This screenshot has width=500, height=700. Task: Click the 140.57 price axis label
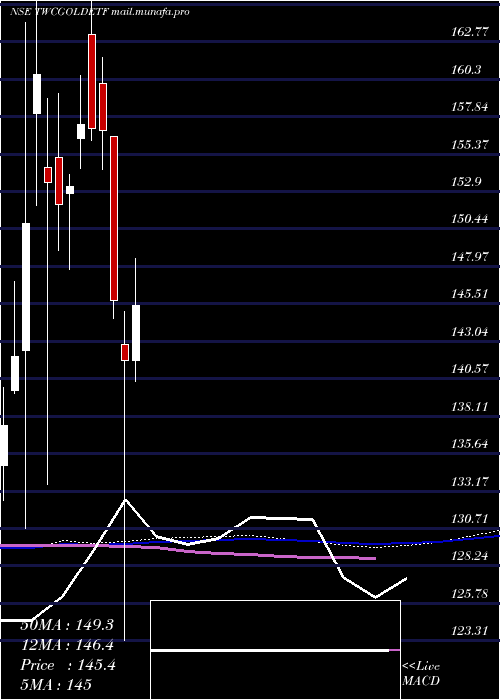pyautogui.click(x=468, y=369)
